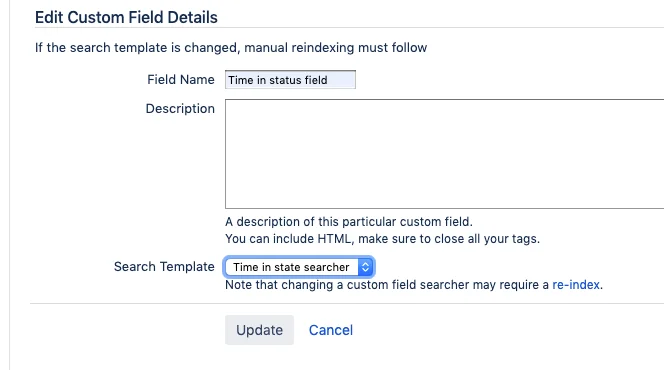Click the divider line above the Update button
This screenshot has height=370, width=664.
click(x=347, y=303)
